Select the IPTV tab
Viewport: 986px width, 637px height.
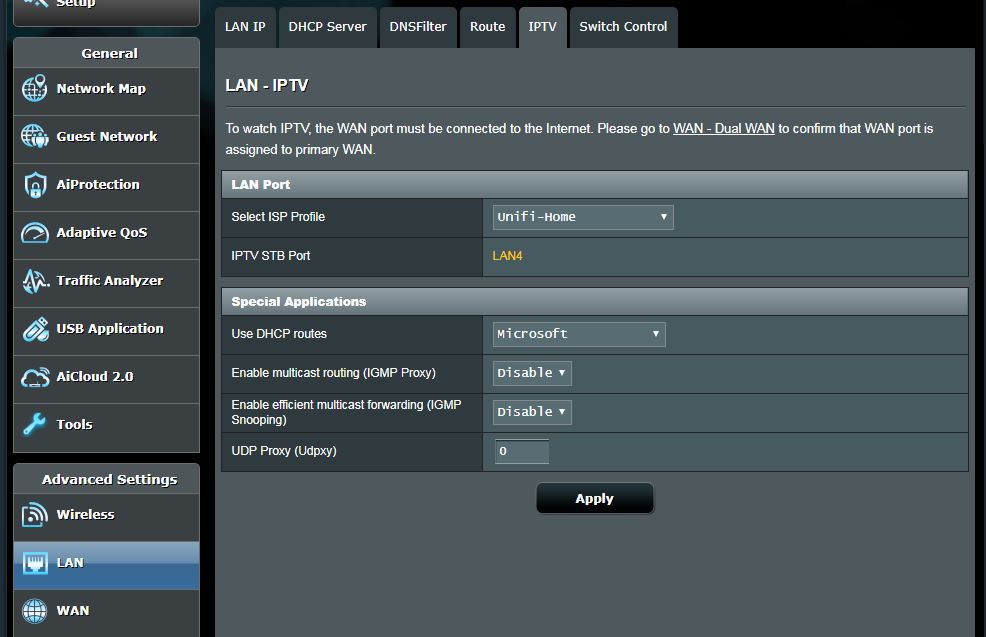point(542,27)
